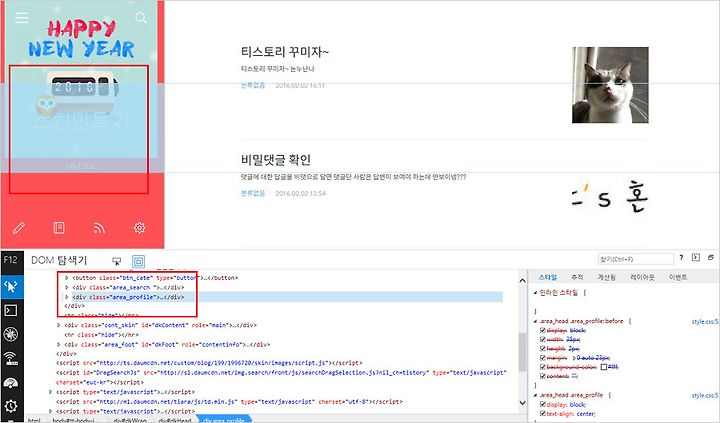Click the #fff background-color swatch
The width and height of the screenshot is (720, 423).
click(x=604, y=367)
